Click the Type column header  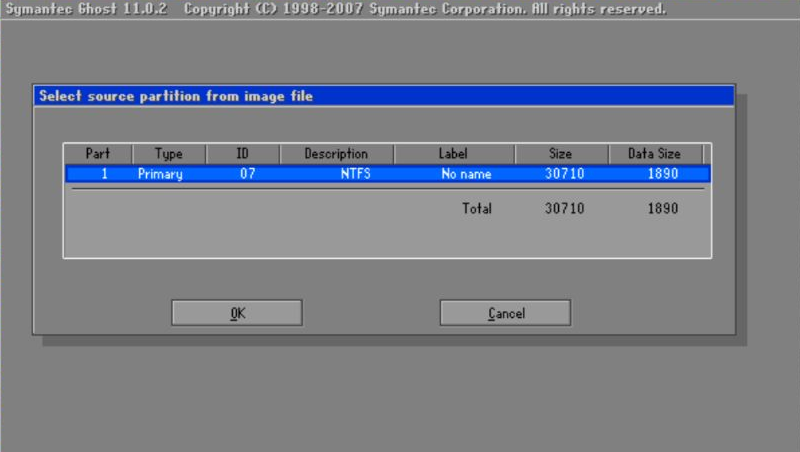169,154
